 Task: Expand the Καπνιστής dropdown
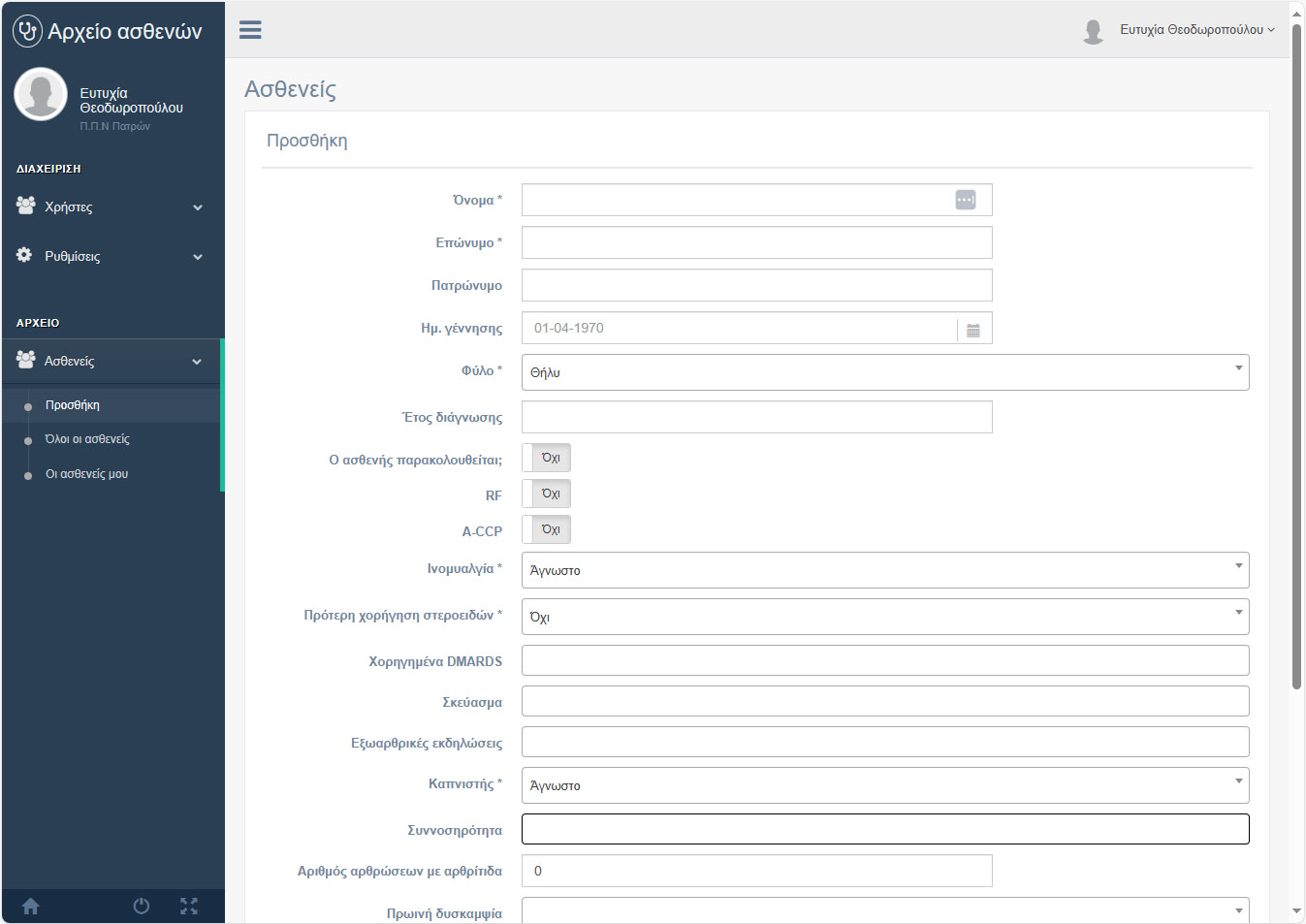[884, 785]
